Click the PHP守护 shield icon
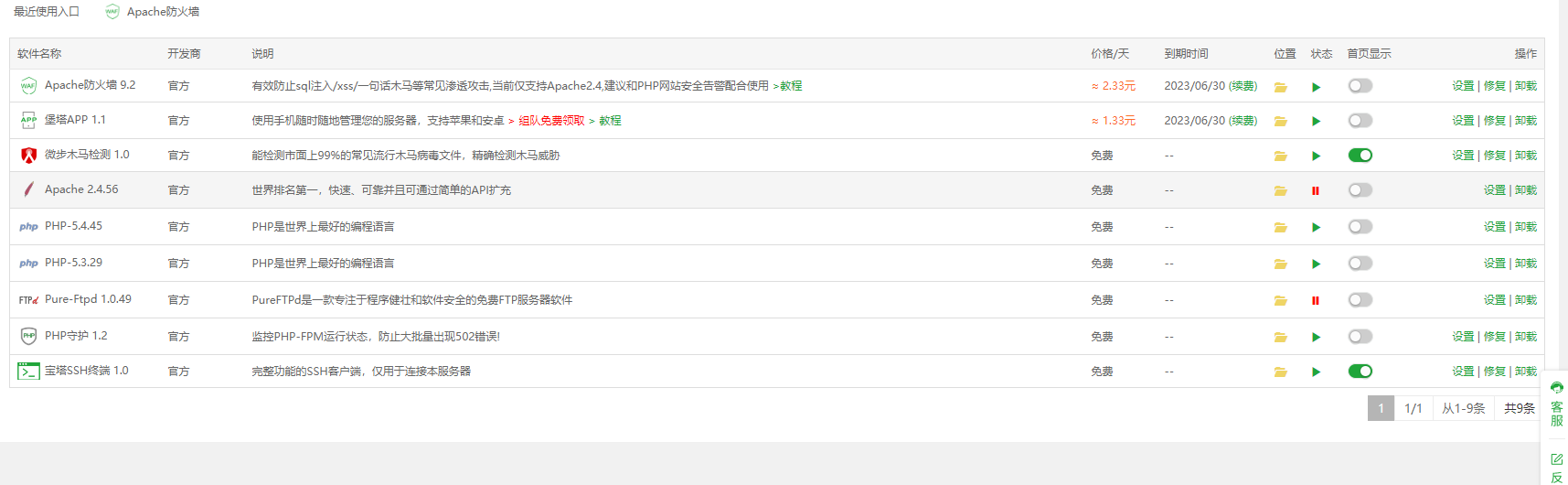 tap(28, 336)
